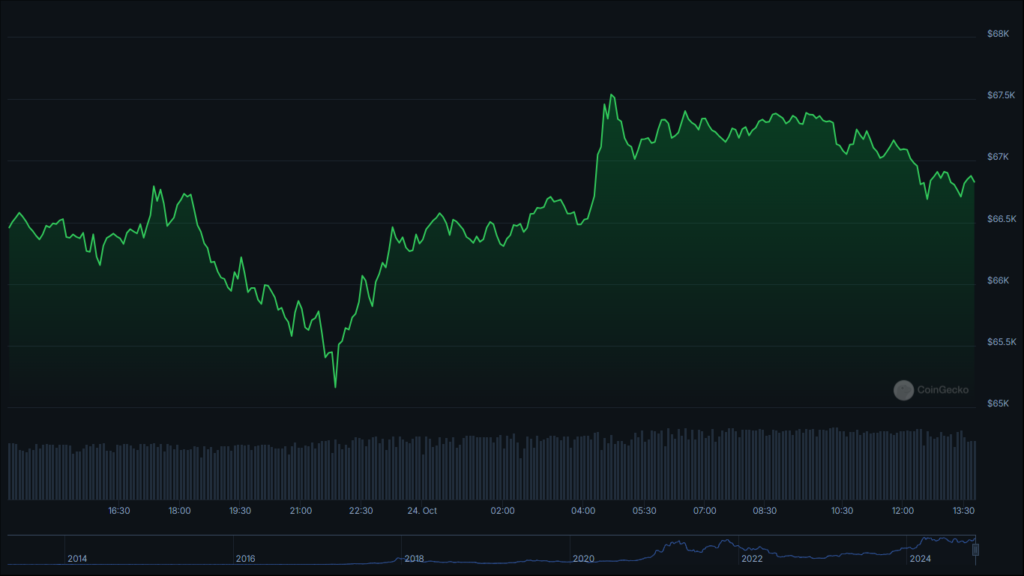Click the 04:00 time axis label
1024x576 pixels.
[x=583, y=511]
